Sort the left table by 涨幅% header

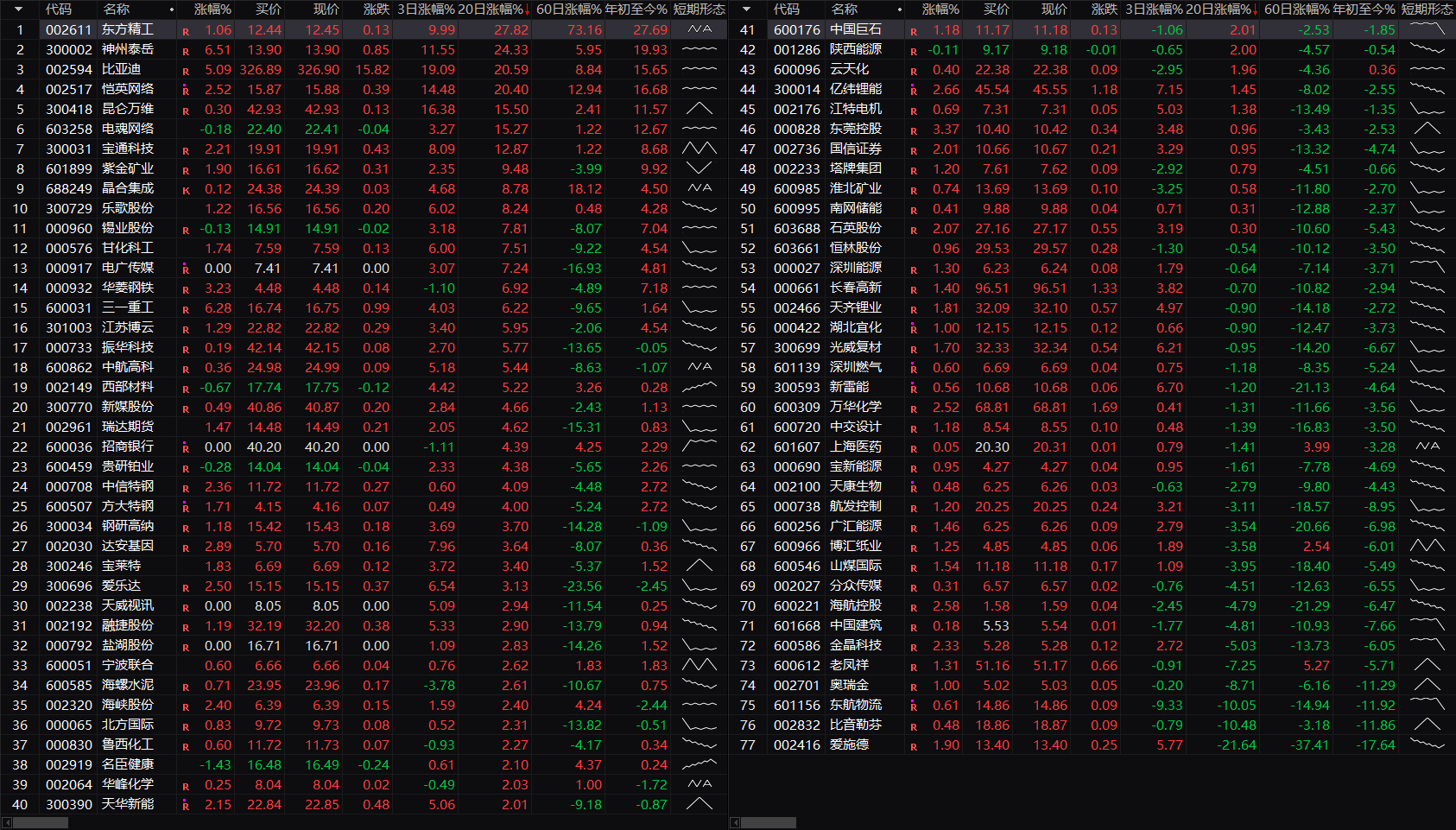212,10
